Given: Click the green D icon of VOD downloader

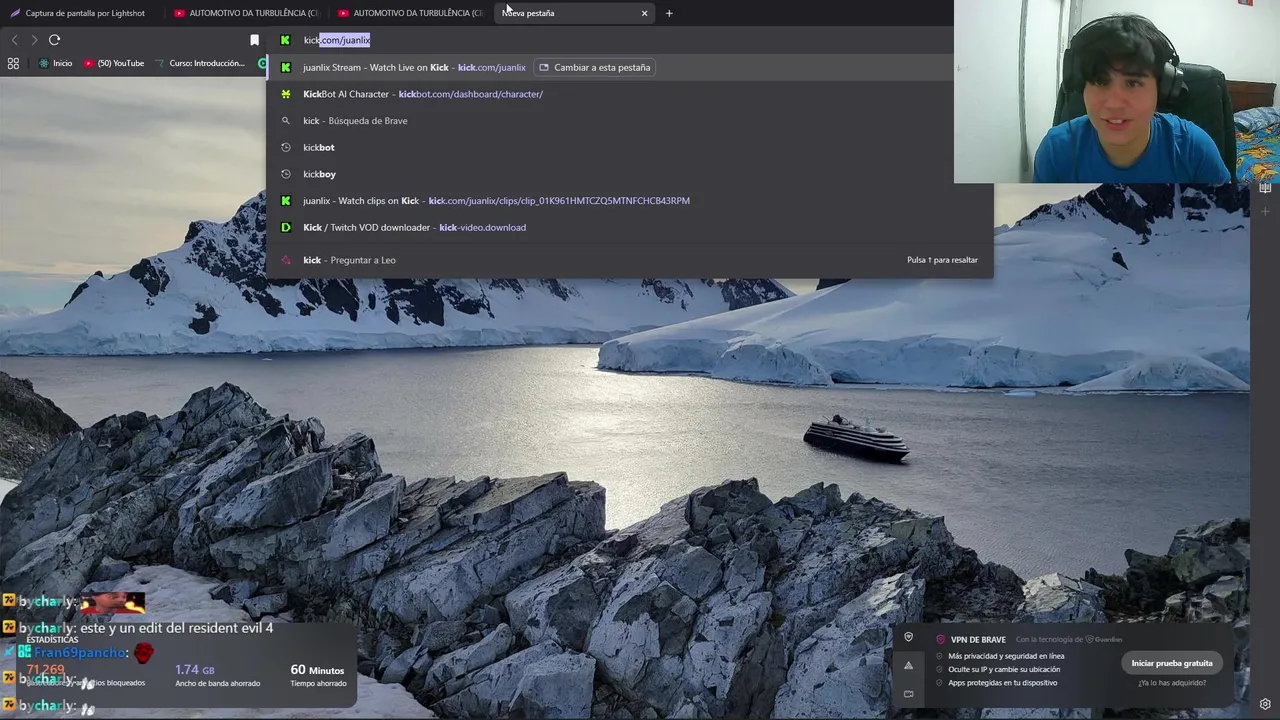Looking at the screenshot, I should [x=285, y=227].
